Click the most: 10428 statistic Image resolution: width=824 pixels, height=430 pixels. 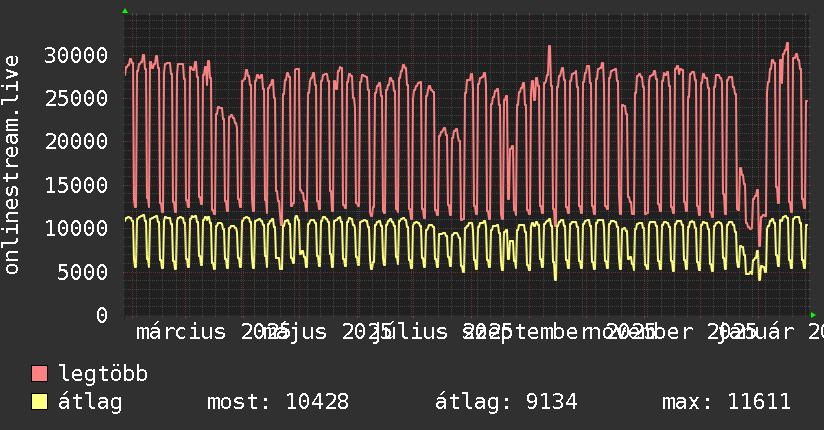pos(278,402)
